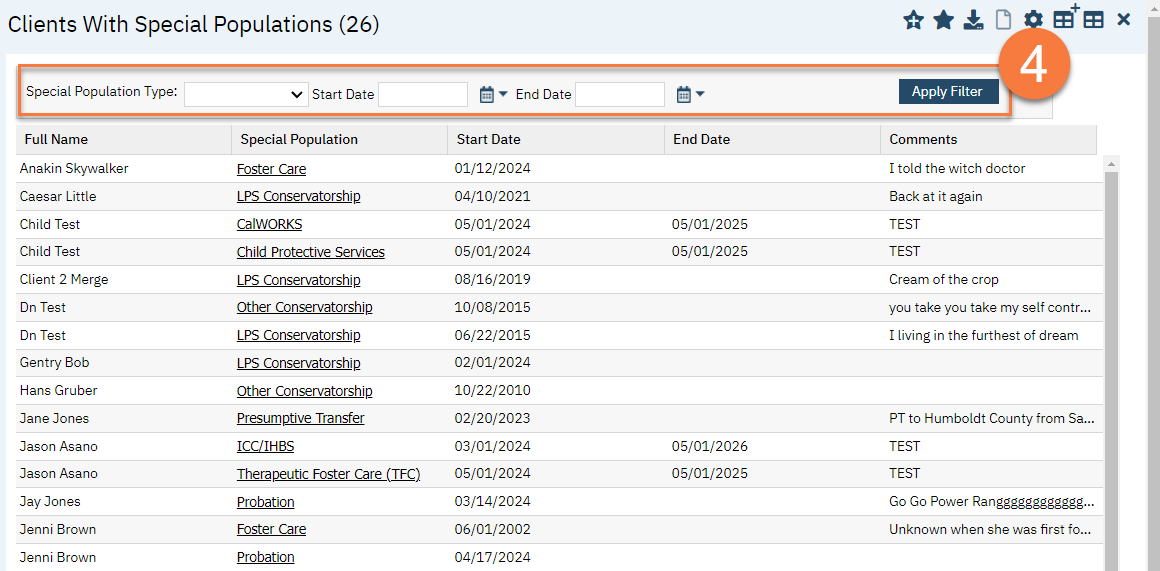Open the End Date calendar picker

[690, 94]
